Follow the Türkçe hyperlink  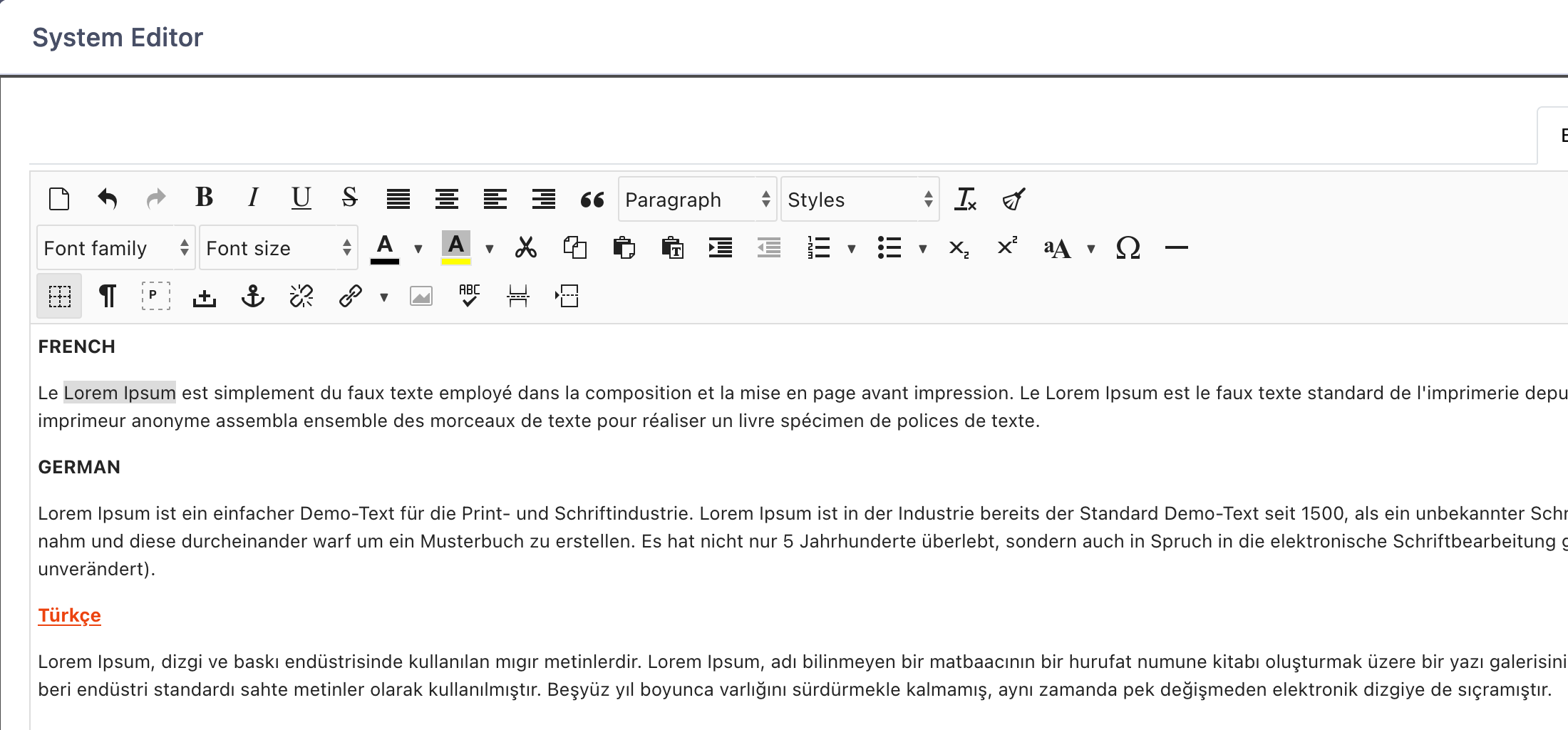69,615
